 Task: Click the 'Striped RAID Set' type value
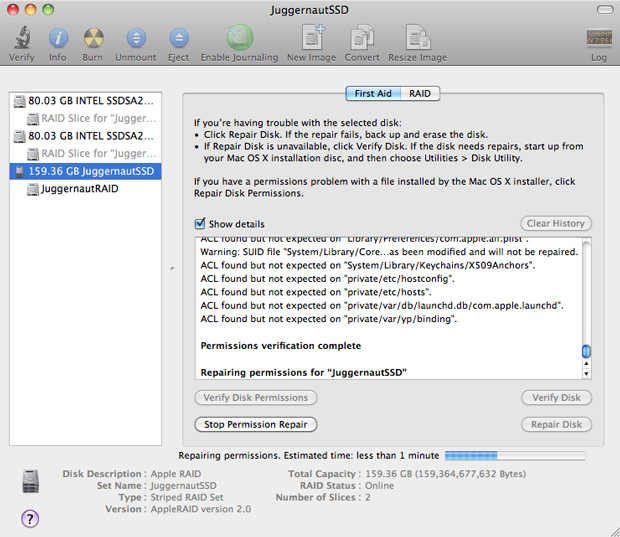pyautogui.click(x=187, y=497)
